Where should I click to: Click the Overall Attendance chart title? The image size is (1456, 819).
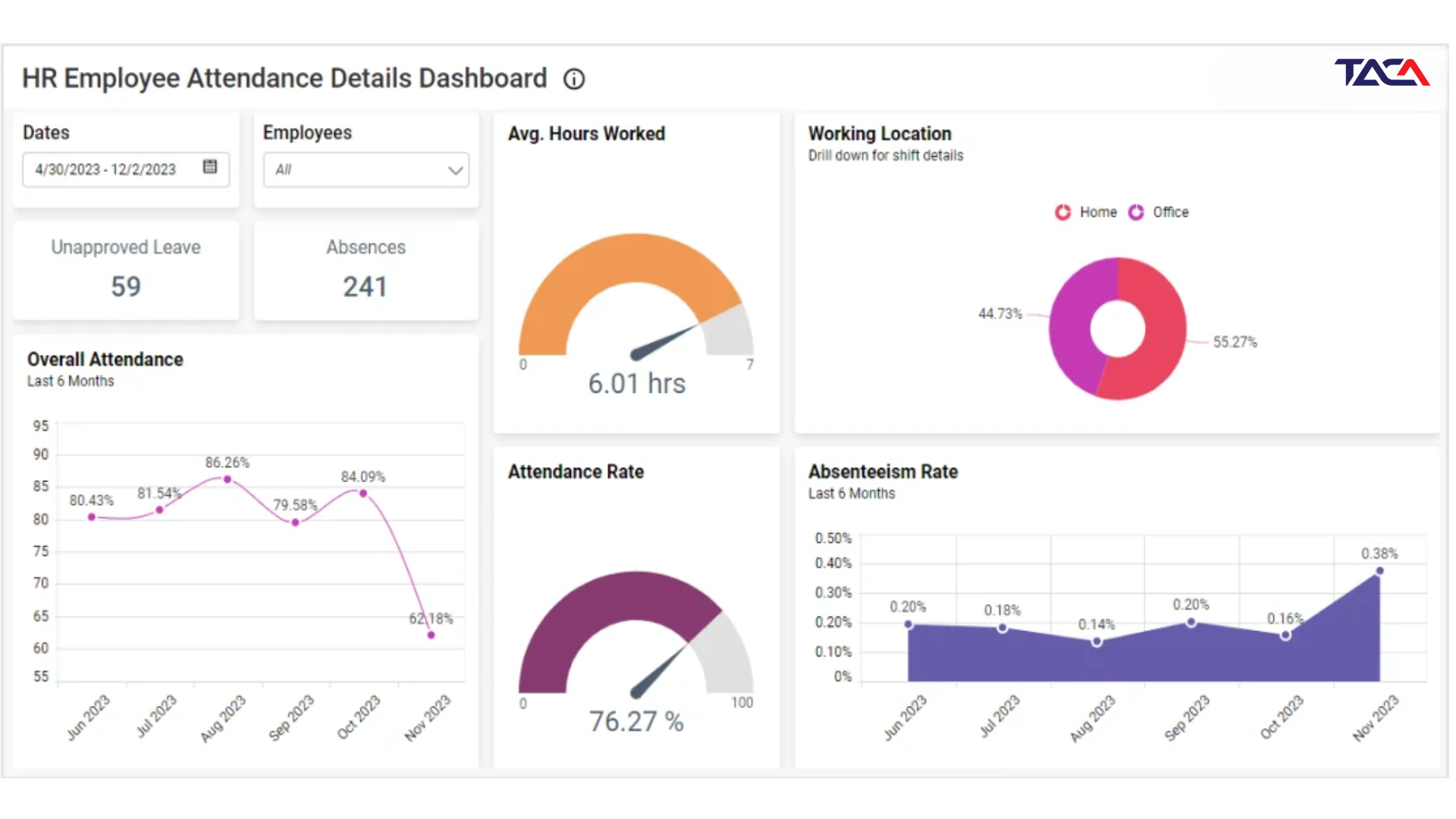pyautogui.click(x=105, y=359)
